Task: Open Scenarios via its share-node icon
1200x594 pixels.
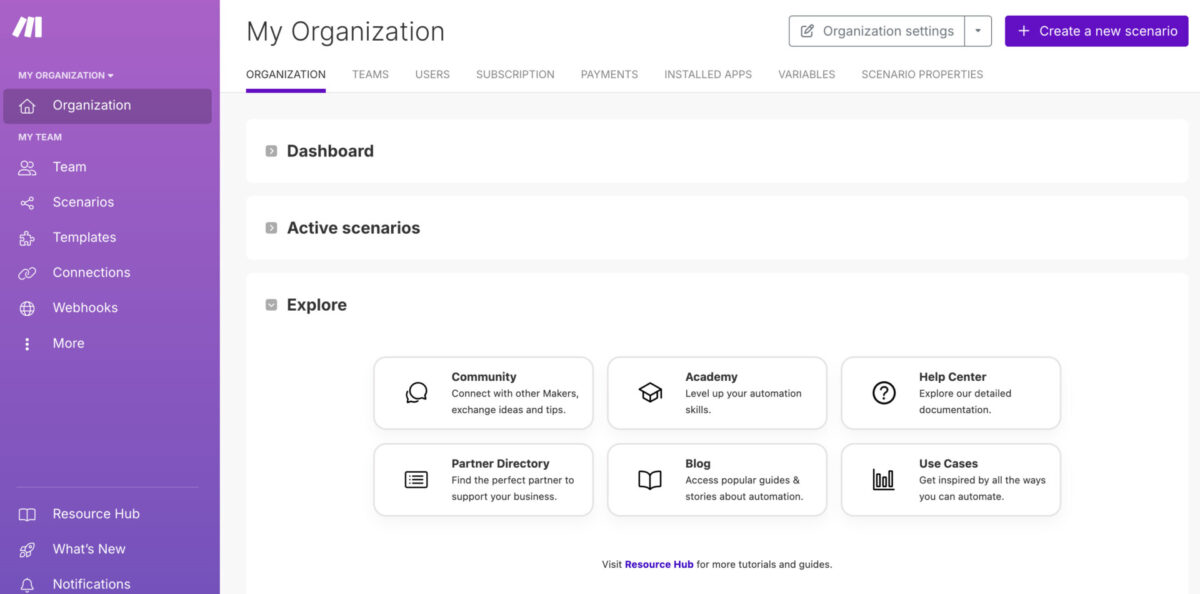Action: coord(27,202)
